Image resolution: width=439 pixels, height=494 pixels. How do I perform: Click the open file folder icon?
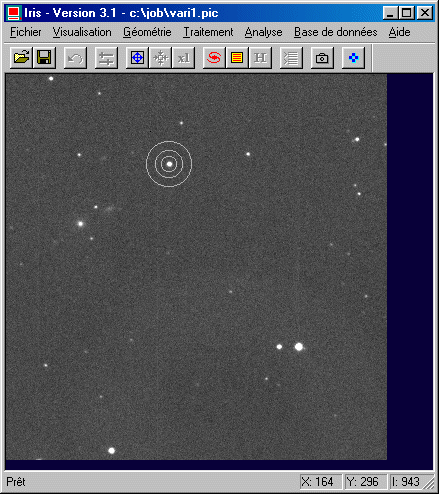tap(21, 58)
